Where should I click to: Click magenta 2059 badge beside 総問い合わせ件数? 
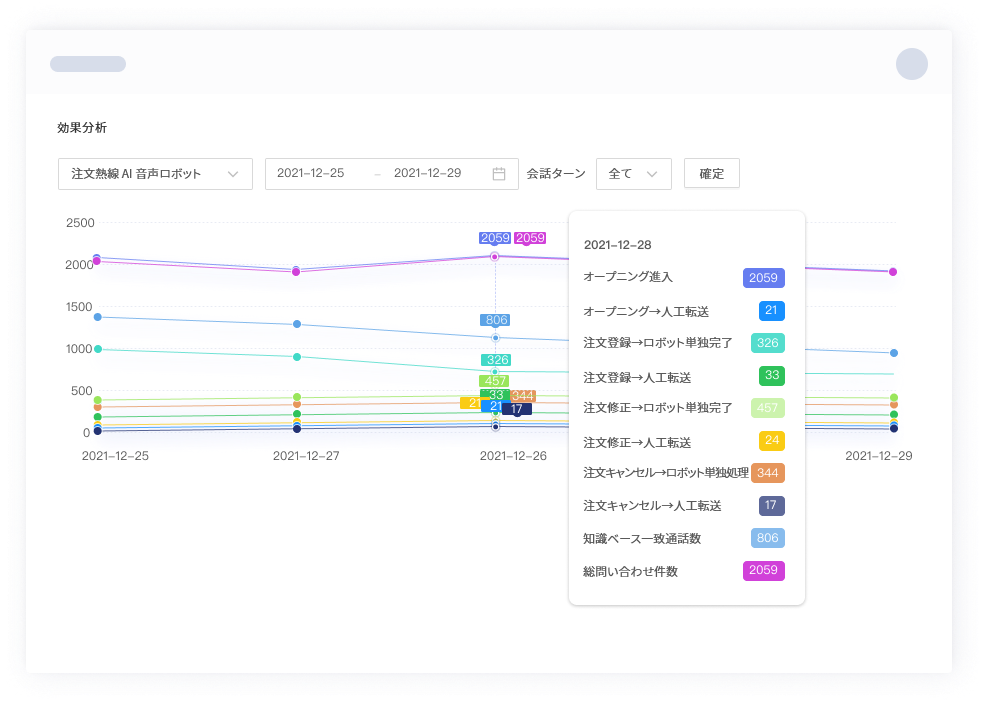click(x=763, y=571)
